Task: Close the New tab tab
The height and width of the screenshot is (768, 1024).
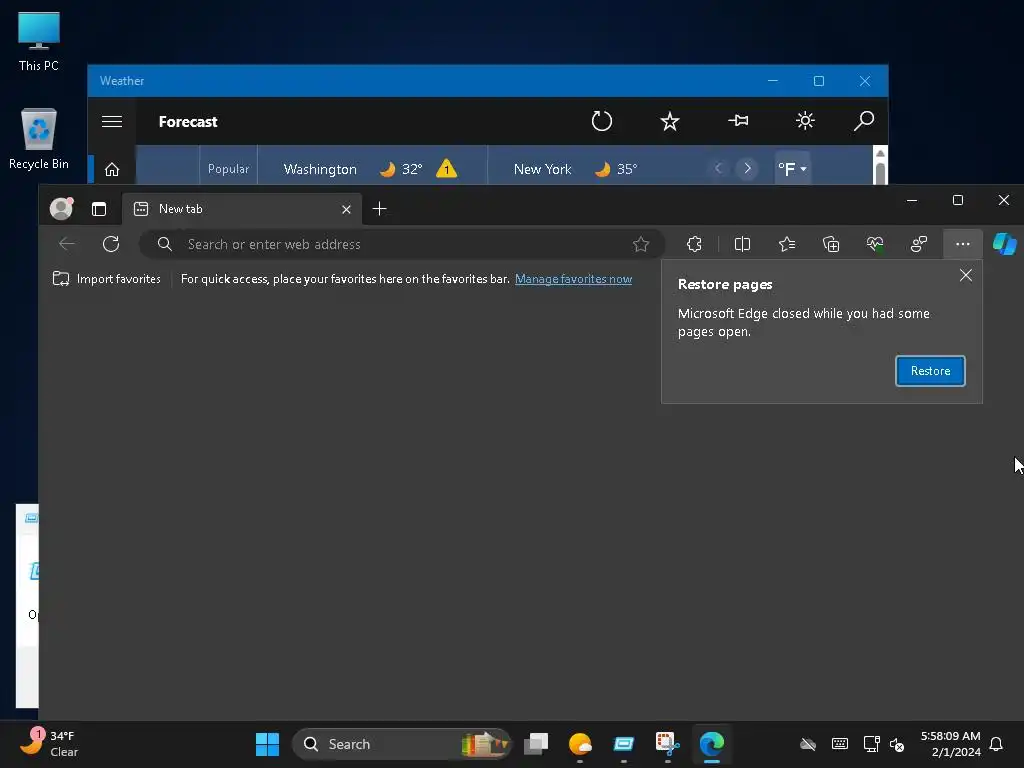Action: coord(346,209)
